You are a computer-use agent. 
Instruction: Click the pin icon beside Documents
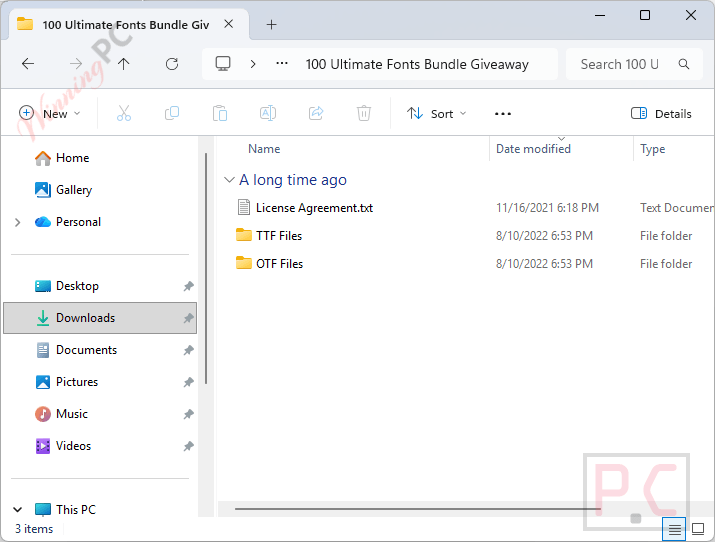click(x=188, y=350)
